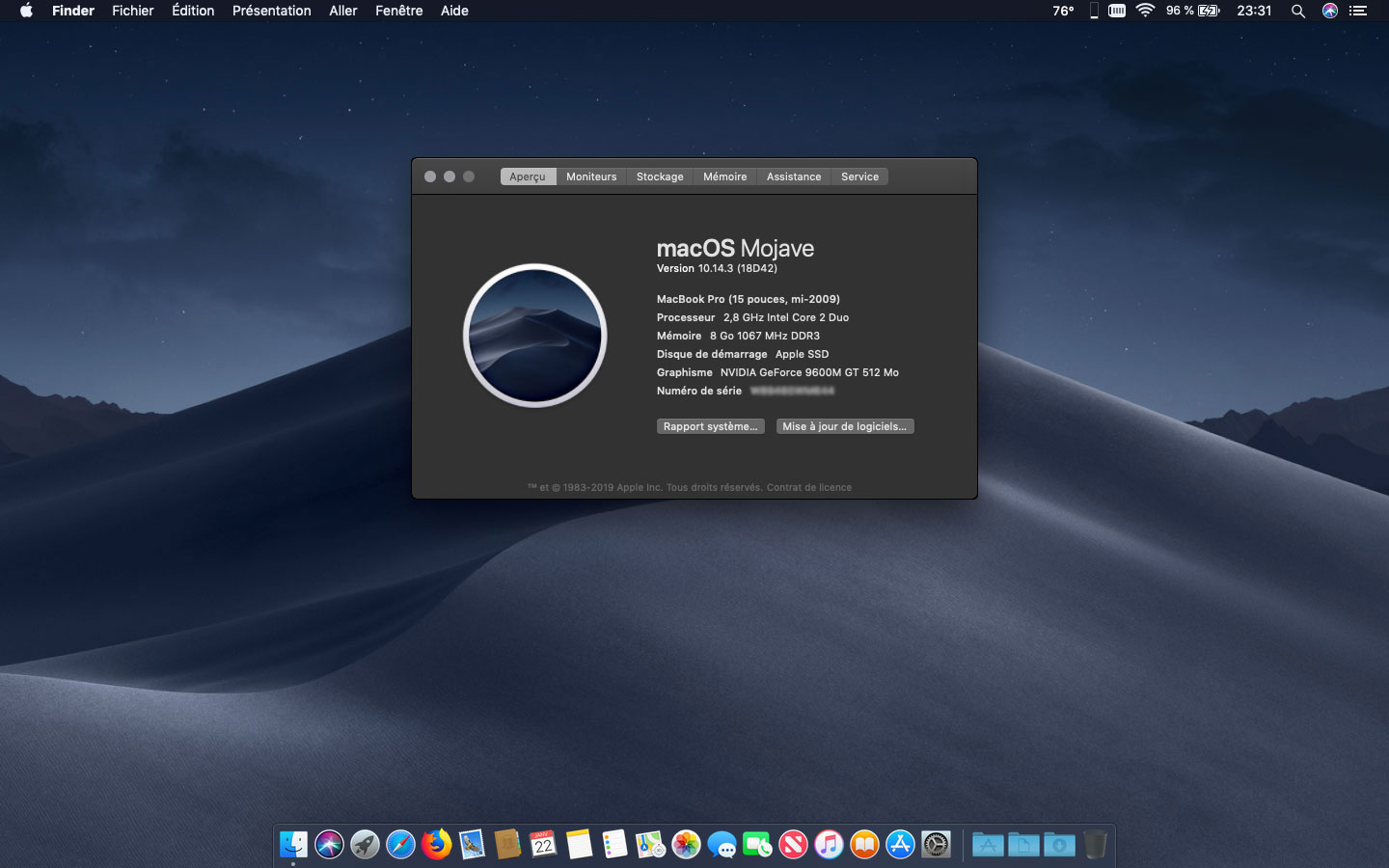
Task: Click the Spotlight search magnifier icon
Action: 1298,11
